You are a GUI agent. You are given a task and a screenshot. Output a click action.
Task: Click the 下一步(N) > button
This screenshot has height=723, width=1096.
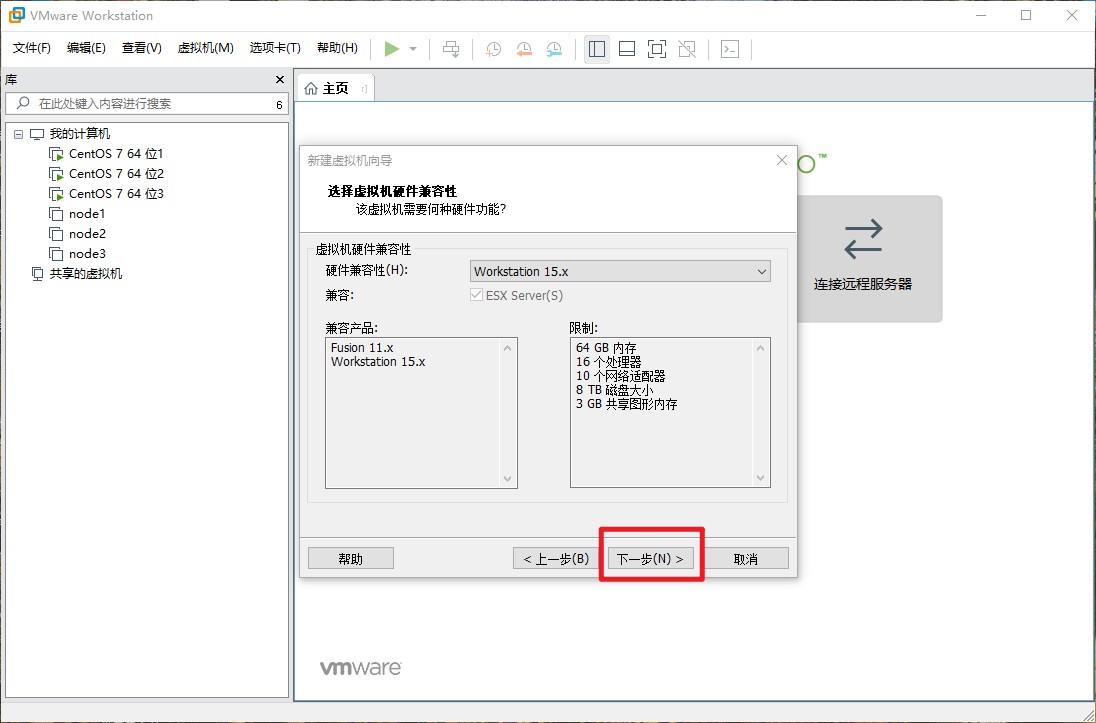point(650,559)
